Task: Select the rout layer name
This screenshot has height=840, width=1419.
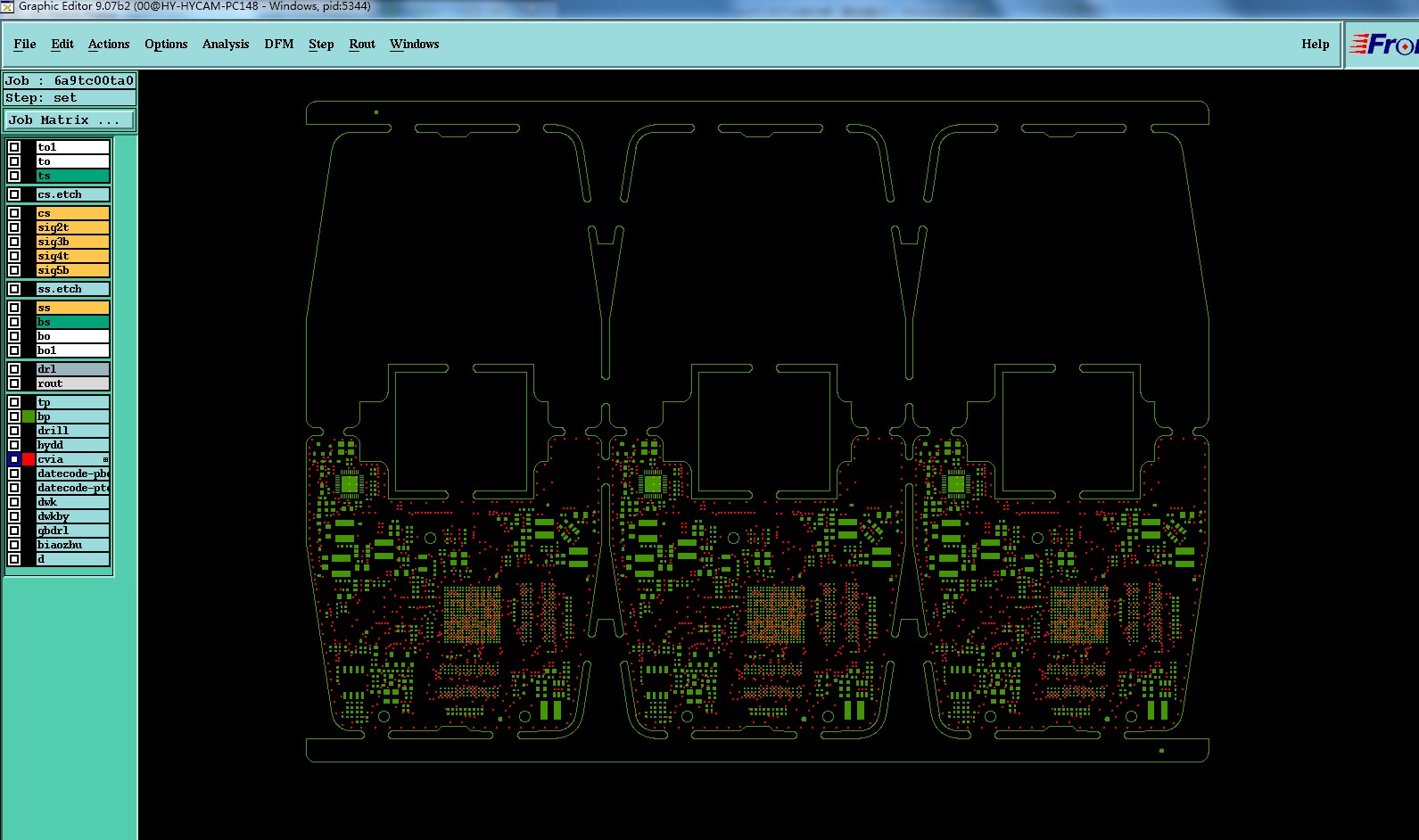Action: pyautogui.click(x=73, y=383)
